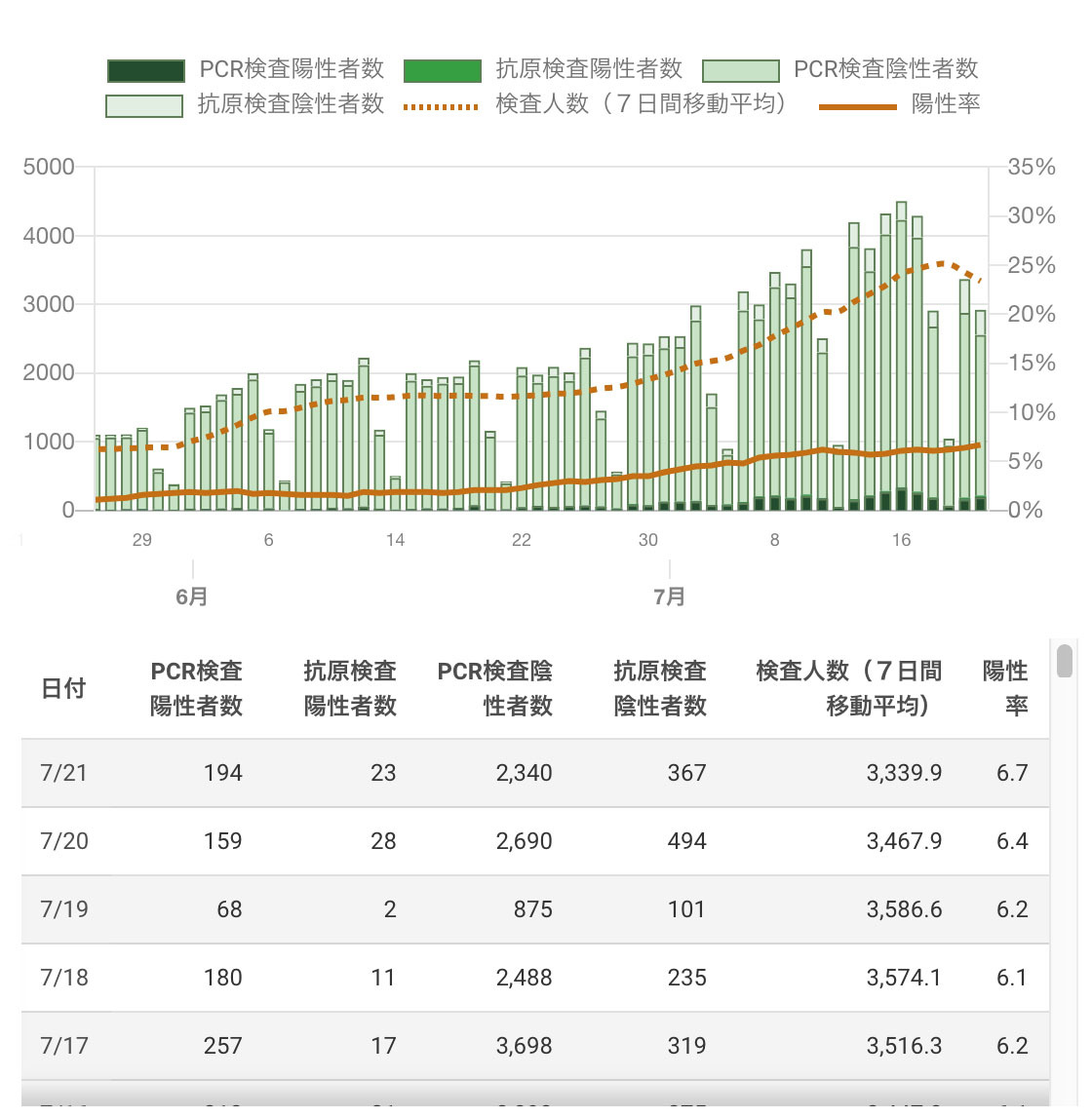Image resolution: width=1092 pixels, height=1118 pixels.
Task: Click the 7/17 date cell
Action: (x=64, y=1046)
